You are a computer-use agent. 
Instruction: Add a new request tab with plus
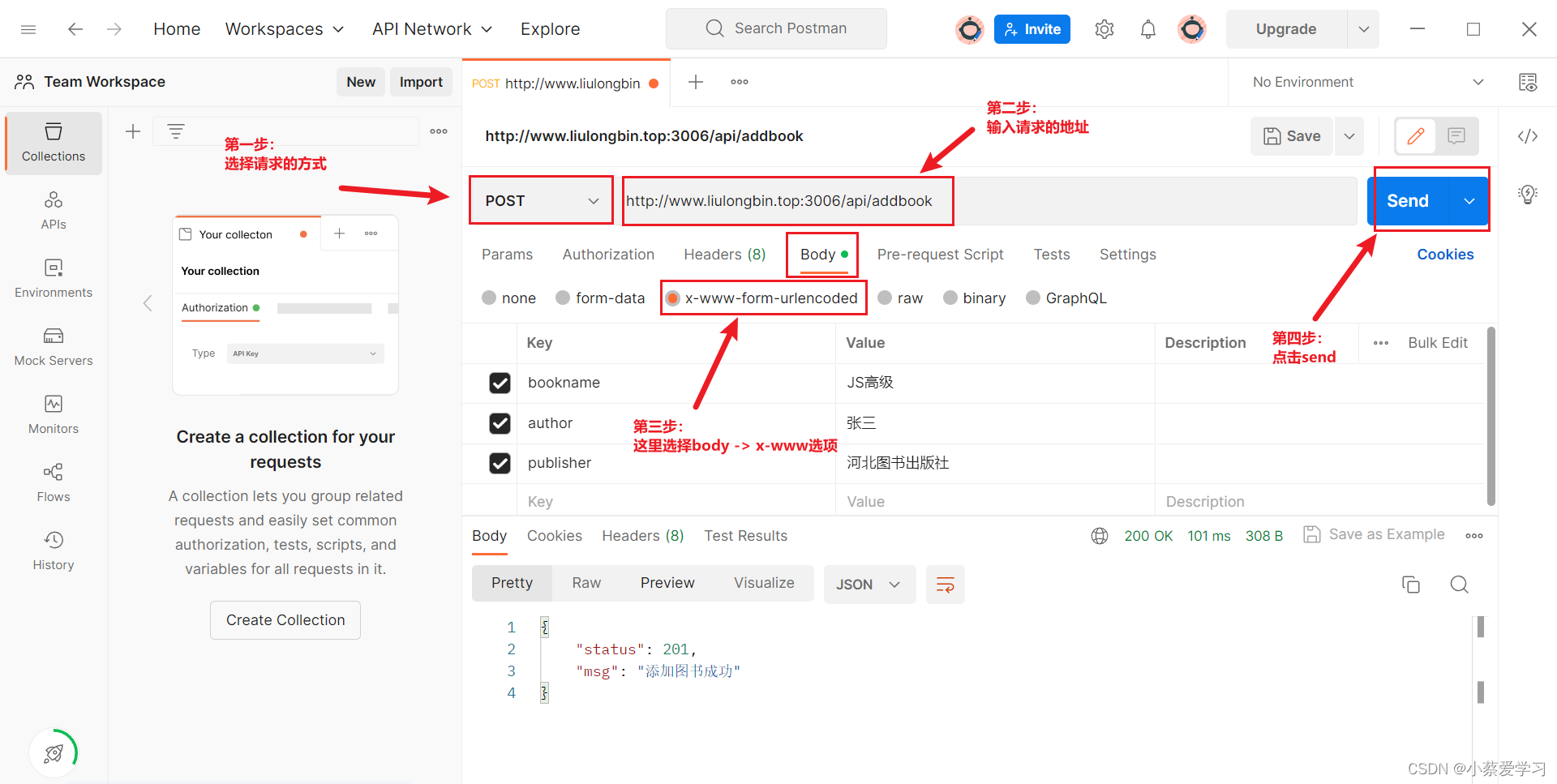coord(696,82)
